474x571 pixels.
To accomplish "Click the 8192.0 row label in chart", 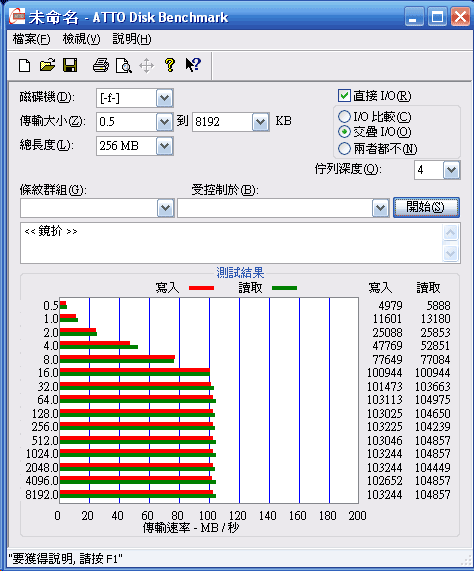I will 42,495.
